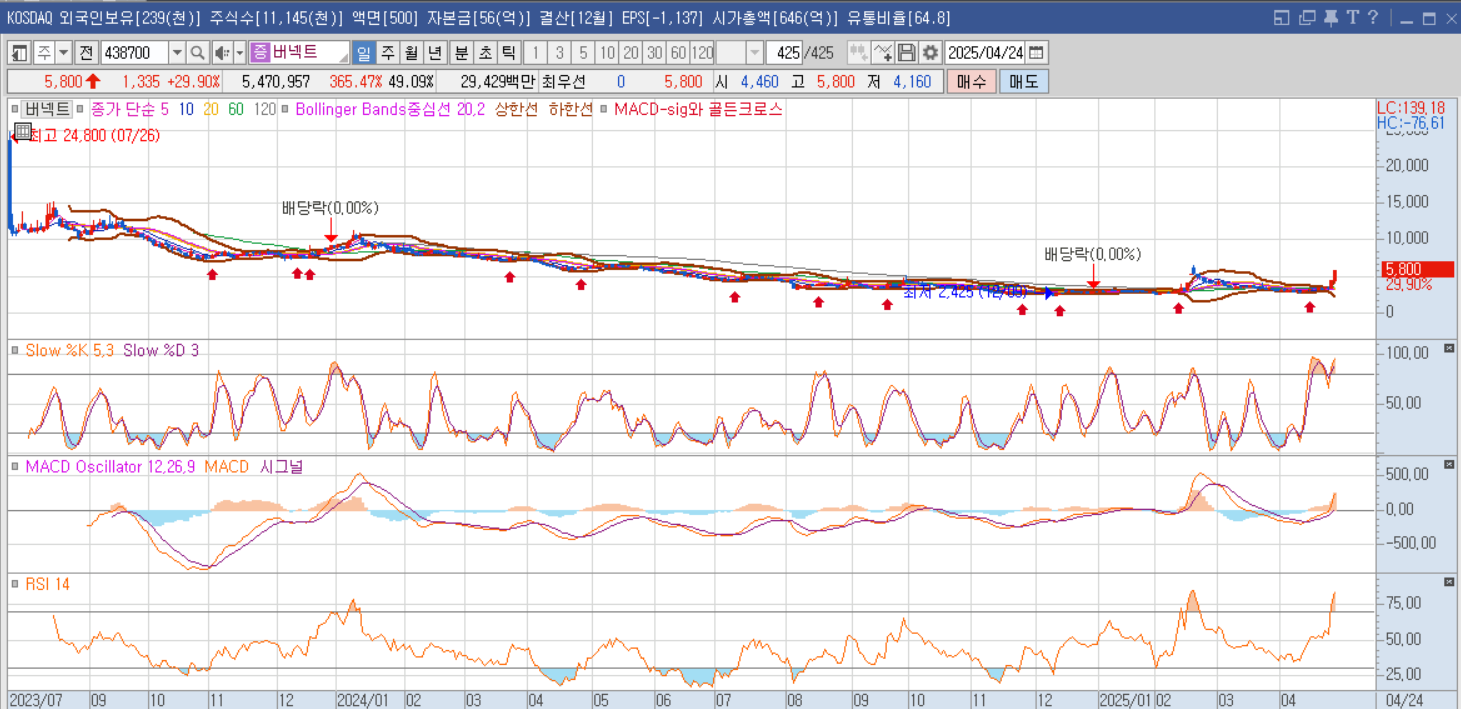Open the stock code 438700 dropdown

(x=177, y=53)
